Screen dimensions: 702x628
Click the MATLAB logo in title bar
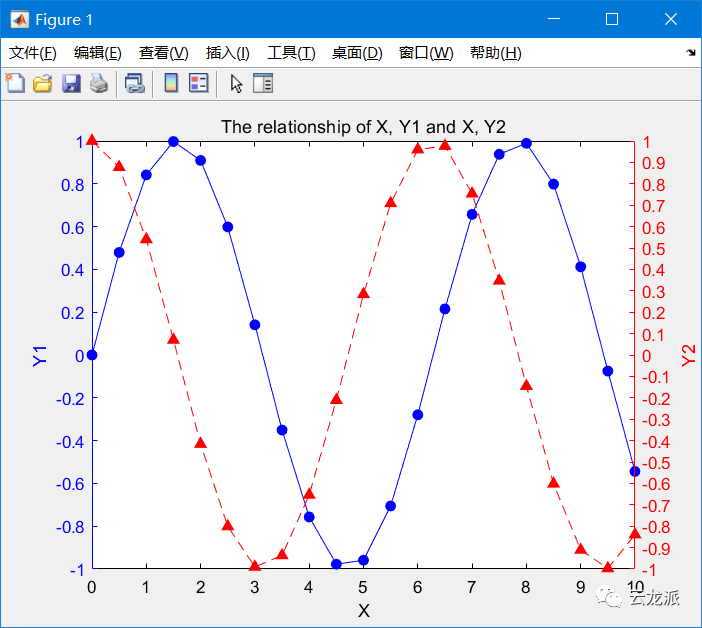19,19
